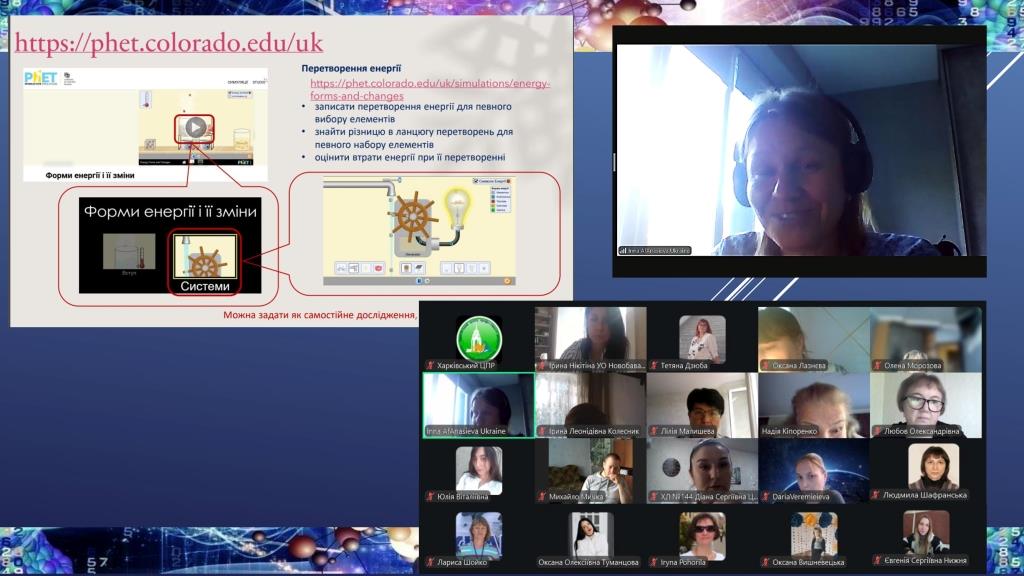
Task: Select the Системи simulation screen thumbnail
Action: [205, 262]
